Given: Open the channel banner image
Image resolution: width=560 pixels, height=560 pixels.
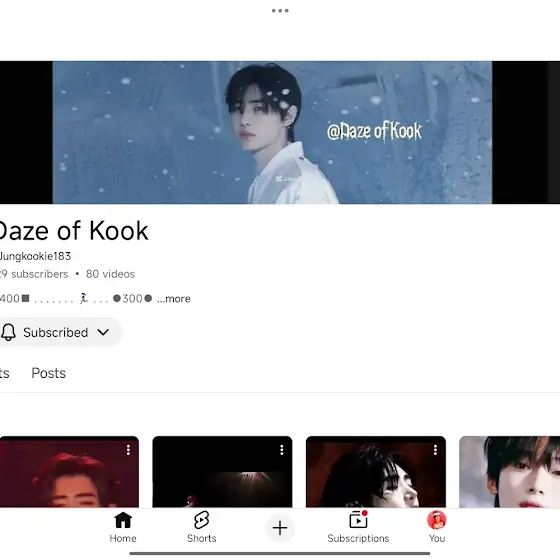Looking at the screenshot, I should click(x=272, y=132).
